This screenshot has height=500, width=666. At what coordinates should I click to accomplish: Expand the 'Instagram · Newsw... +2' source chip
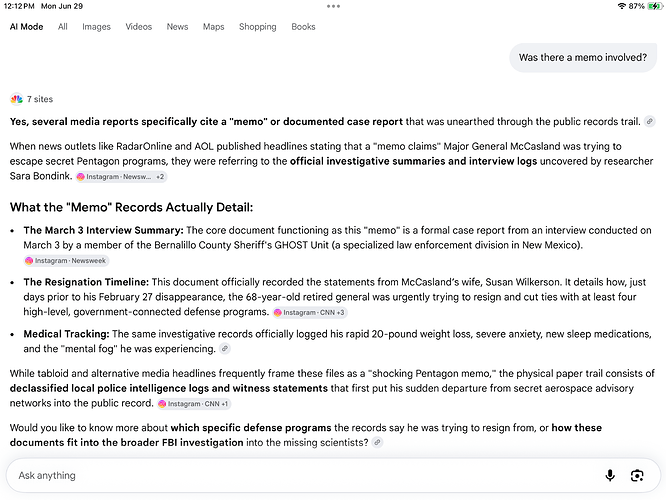tap(121, 177)
